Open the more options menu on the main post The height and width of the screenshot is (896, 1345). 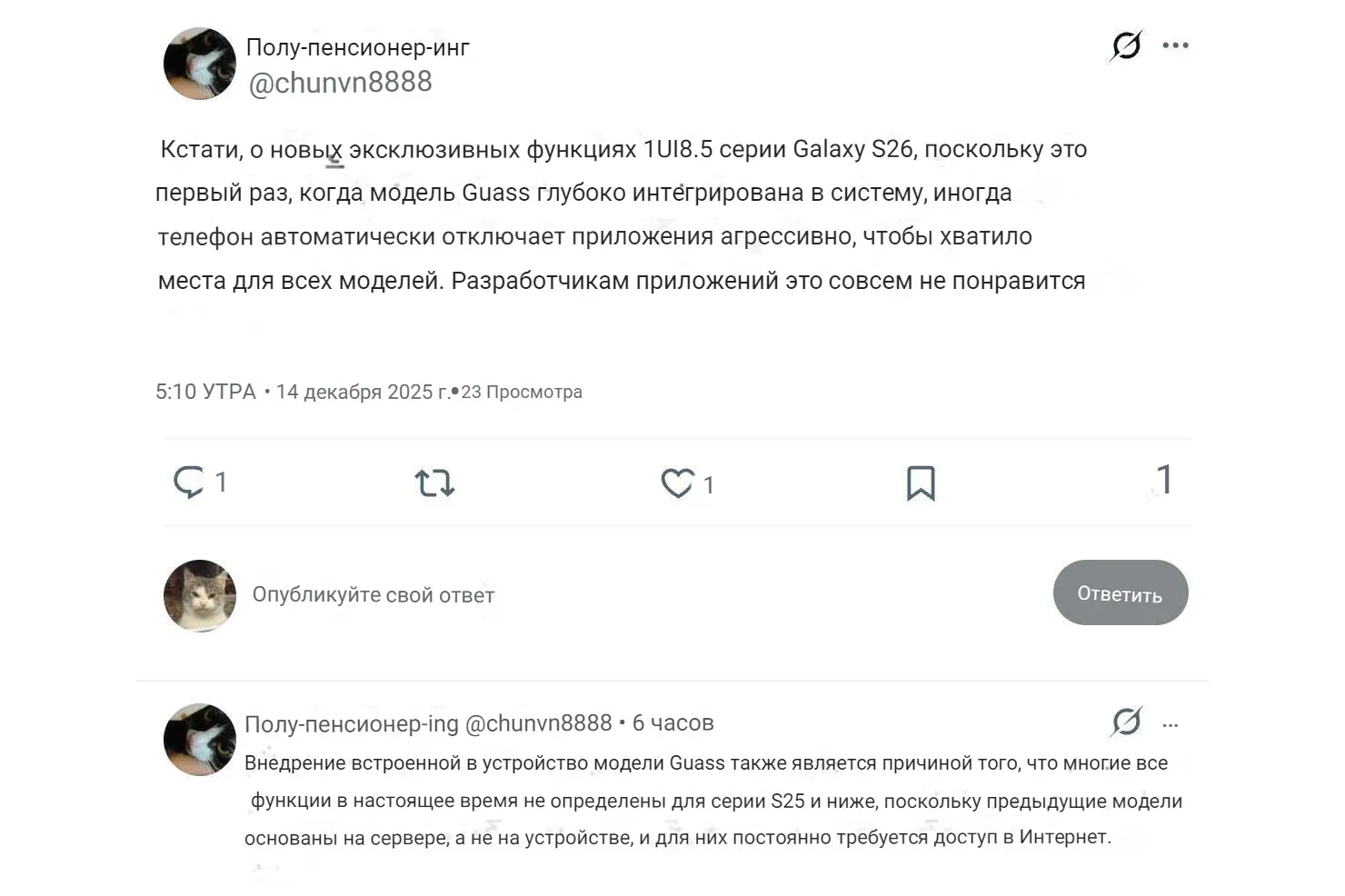[1176, 44]
